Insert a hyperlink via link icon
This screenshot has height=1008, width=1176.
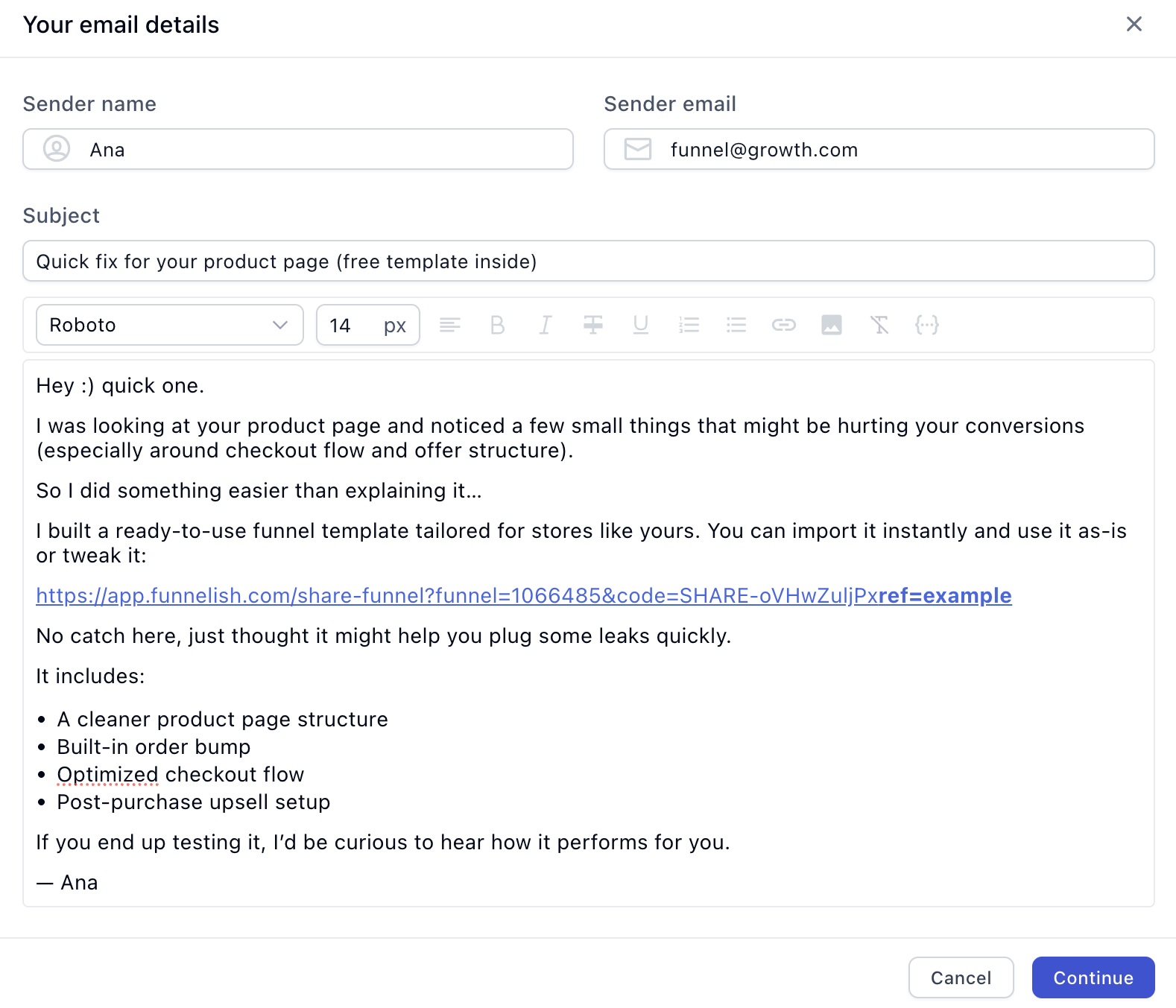coord(784,325)
